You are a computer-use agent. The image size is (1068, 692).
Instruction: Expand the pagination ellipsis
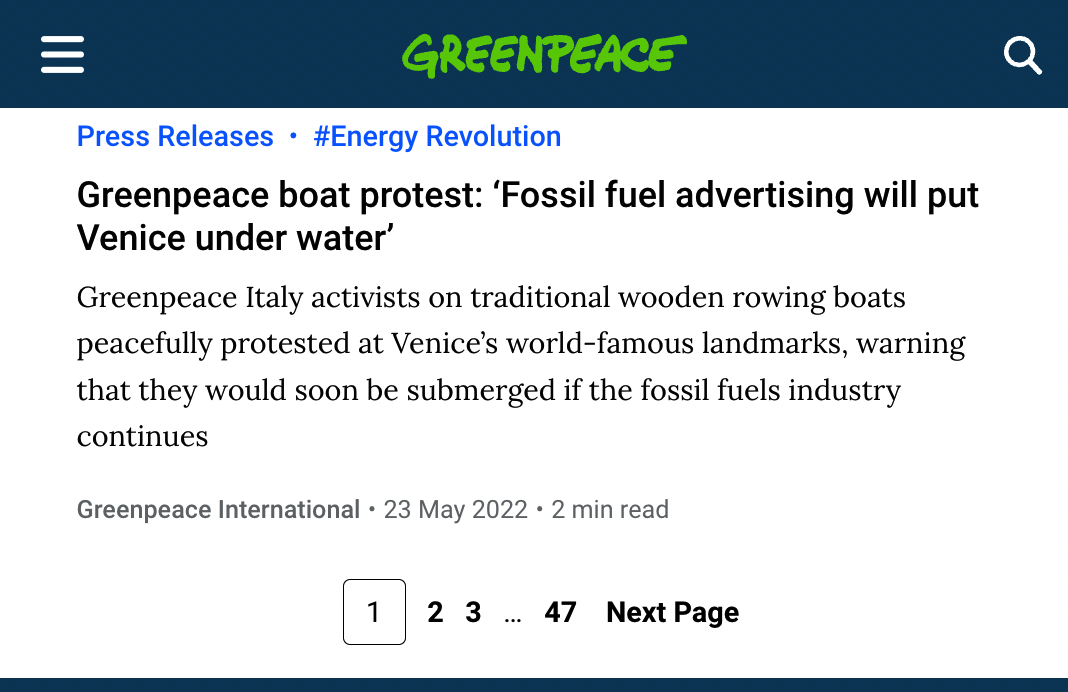[x=513, y=618]
